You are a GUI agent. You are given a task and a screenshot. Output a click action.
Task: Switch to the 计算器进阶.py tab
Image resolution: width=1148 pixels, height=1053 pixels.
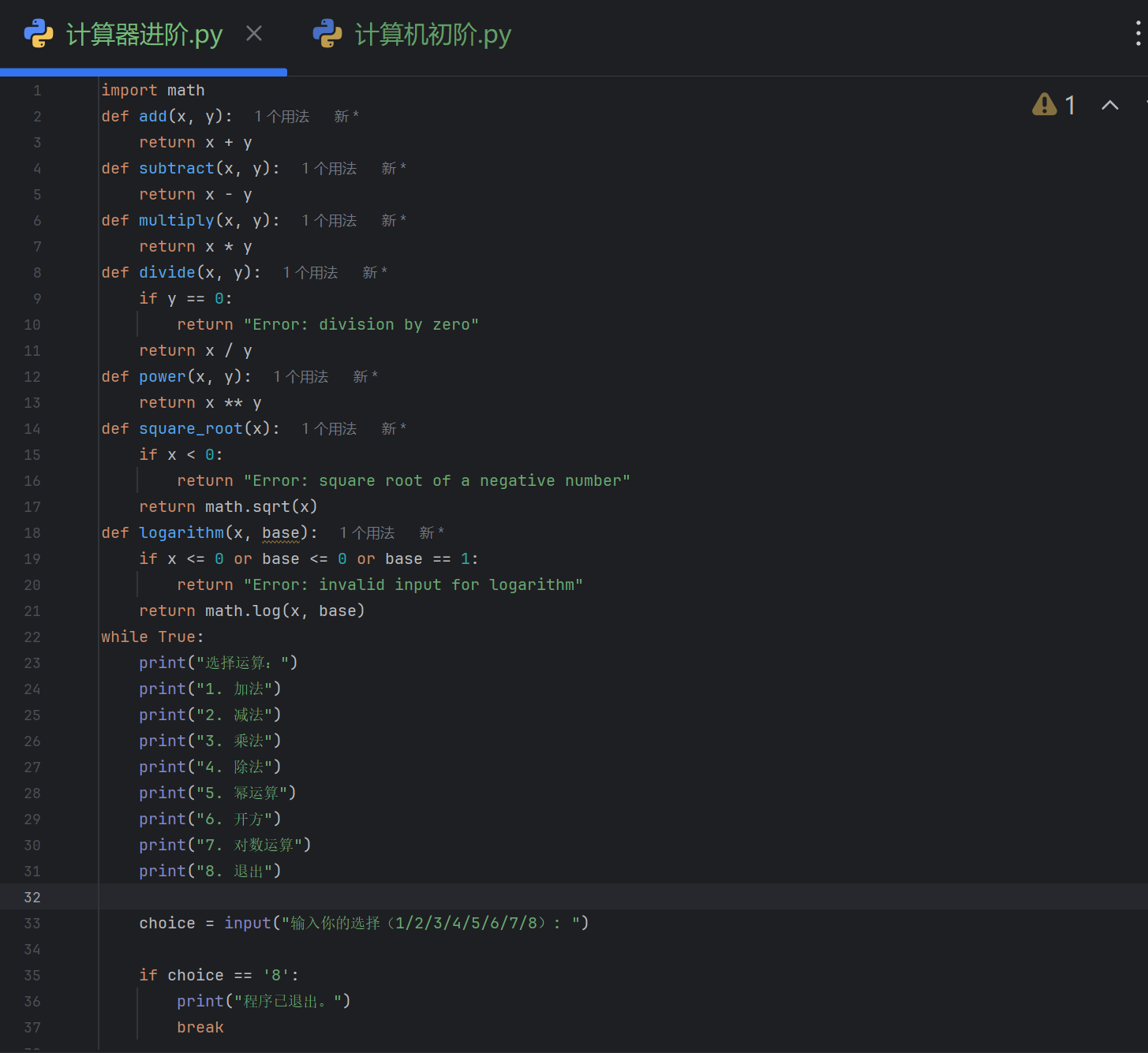tap(144, 35)
